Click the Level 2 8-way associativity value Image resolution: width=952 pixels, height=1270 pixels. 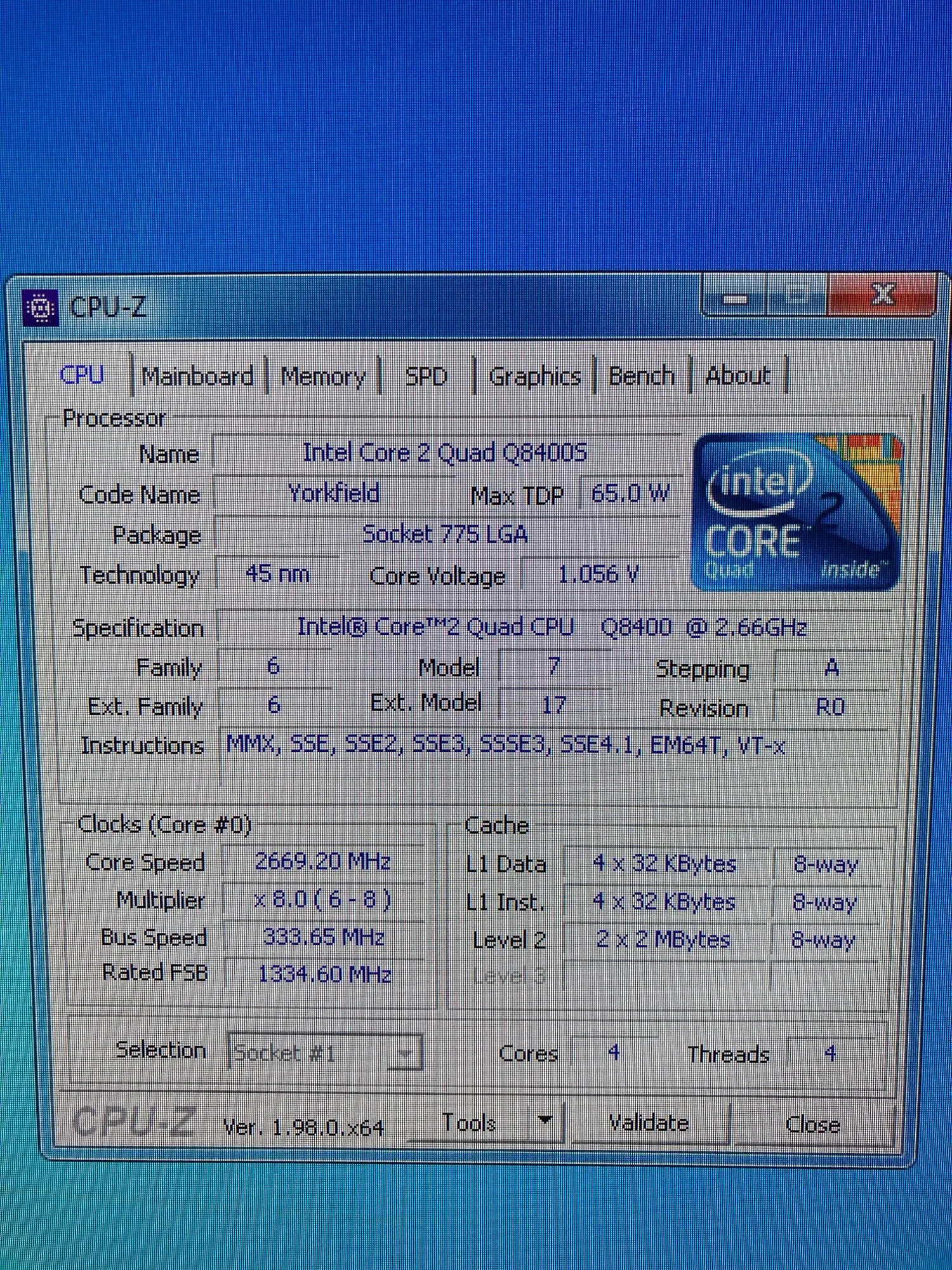point(824,940)
